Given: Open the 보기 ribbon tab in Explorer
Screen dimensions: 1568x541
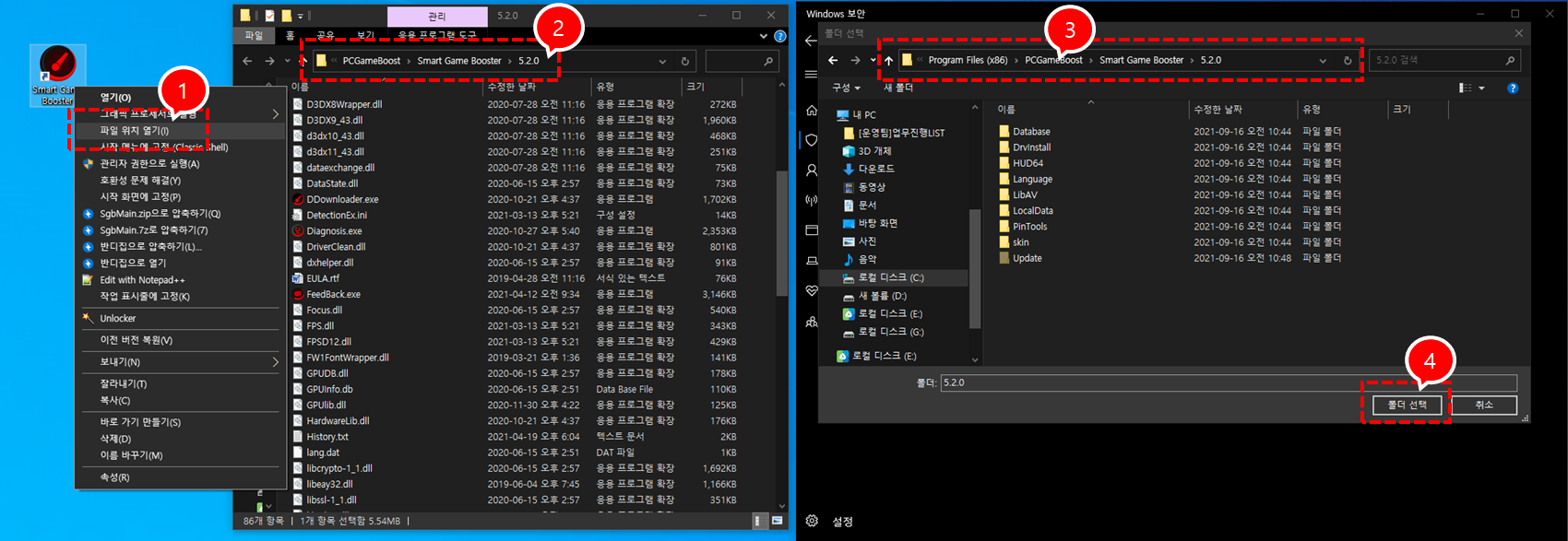Looking at the screenshot, I should coord(365,36).
